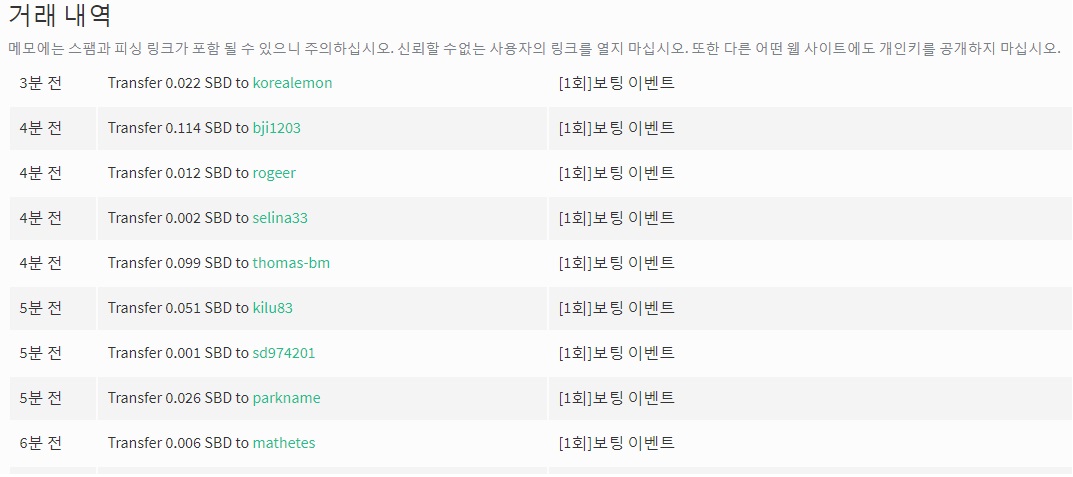Open the parkname account link
This screenshot has width=1073, height=477.
286,398
